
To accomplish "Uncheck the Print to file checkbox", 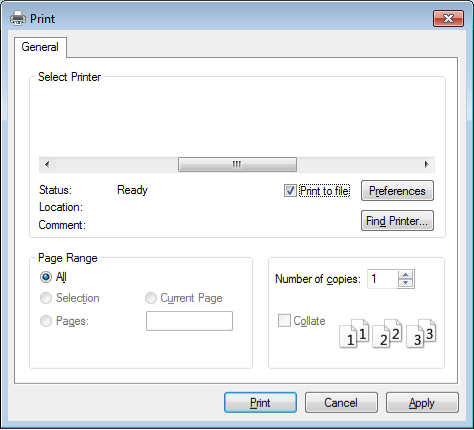I will coord(290,191).
